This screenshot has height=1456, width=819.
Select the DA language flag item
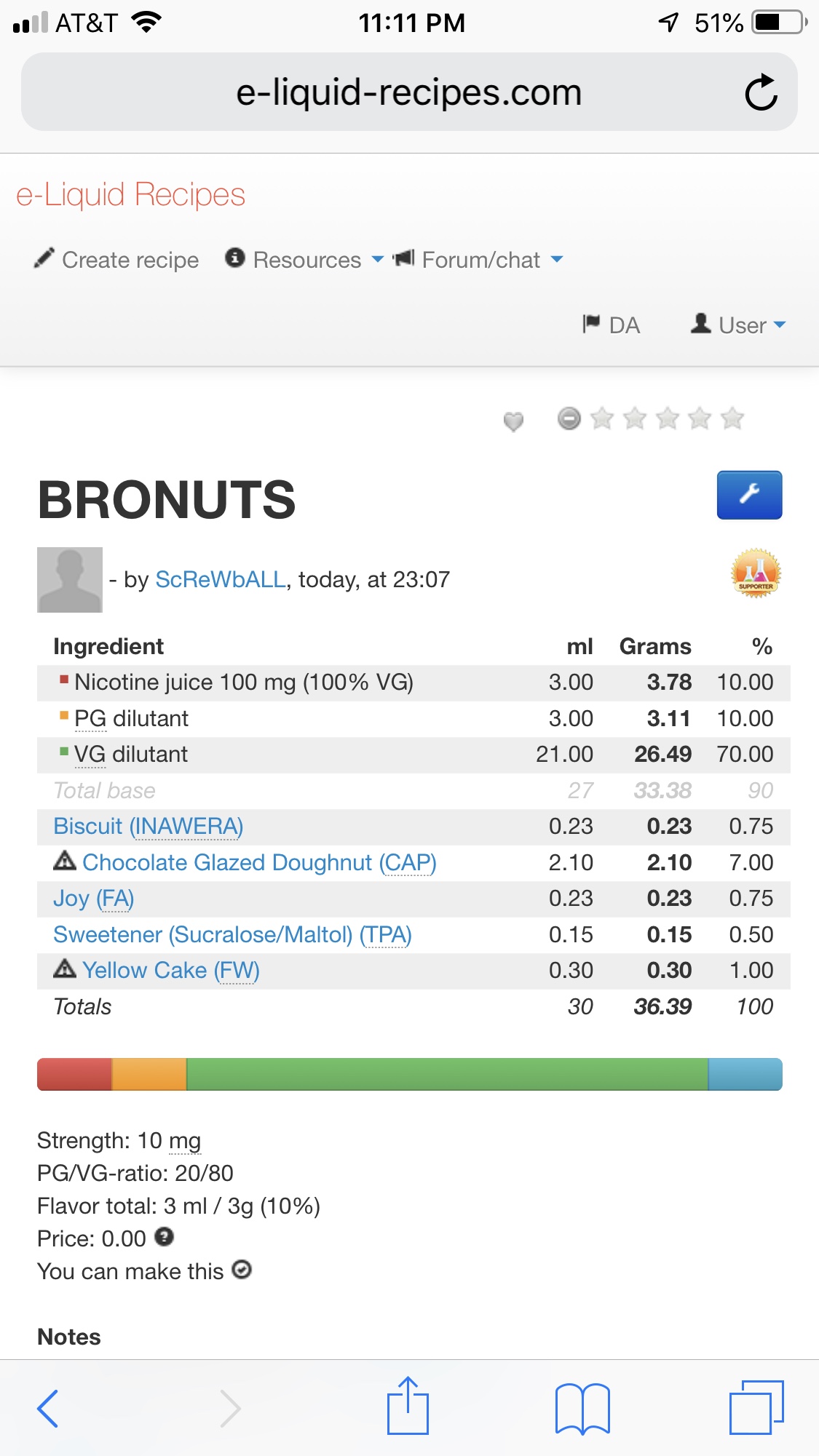click(612, 325)
